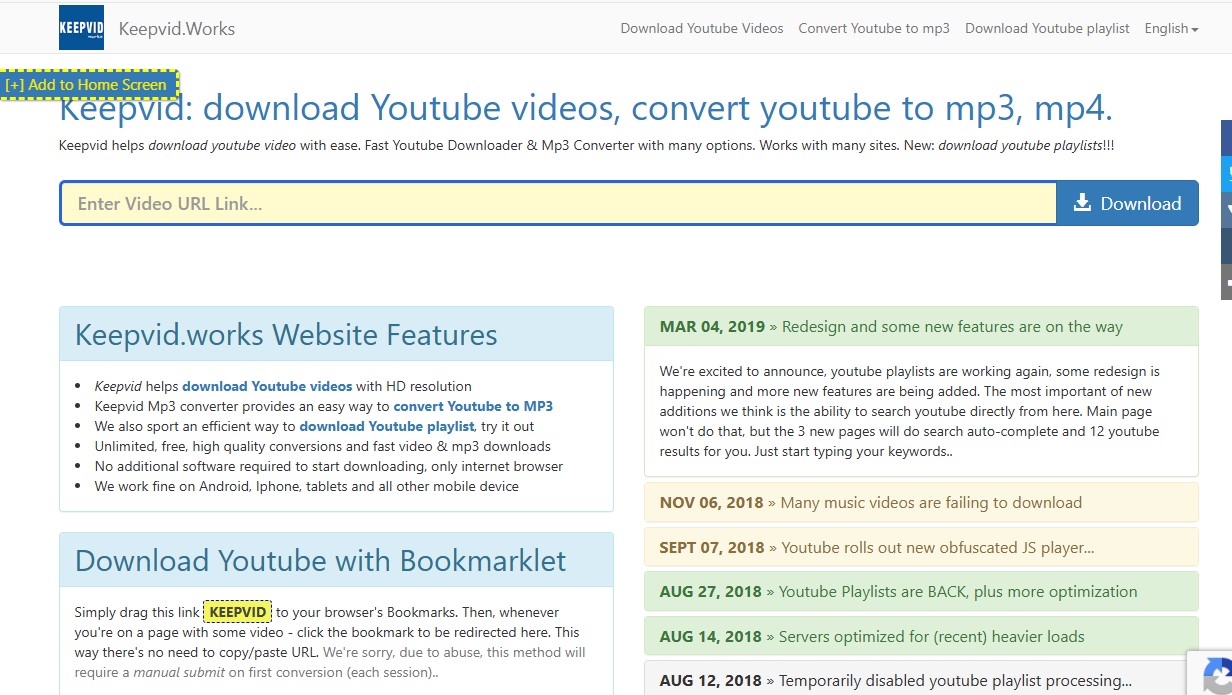Open the Download Youtube playlist menu item
The width and height of the screenshot is (1232, 695).
click(x=1047, y=28)
